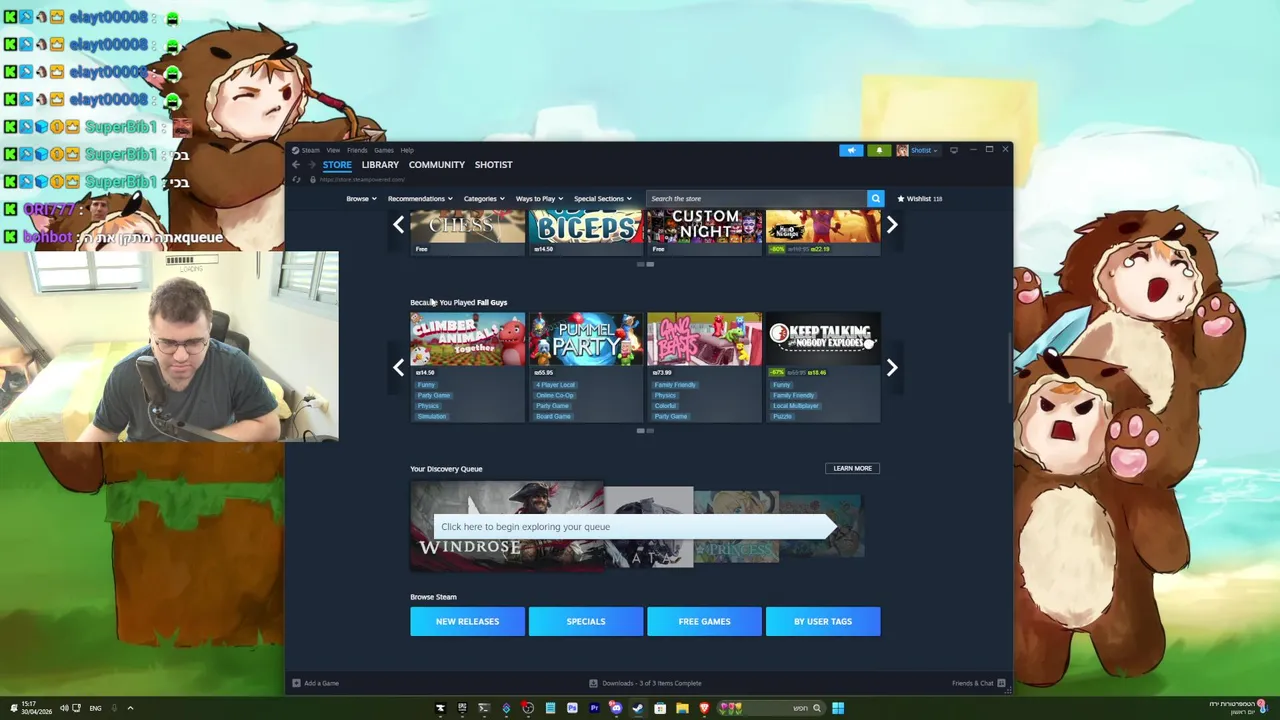Click the 4 Player Local tag
This screenshot has height=720, width=1280.
click(x=555, y=385)
